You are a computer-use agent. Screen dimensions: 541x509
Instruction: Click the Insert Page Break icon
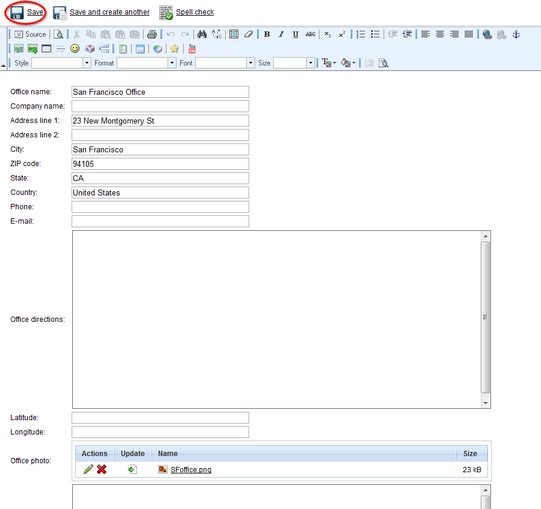coord(104,49)
